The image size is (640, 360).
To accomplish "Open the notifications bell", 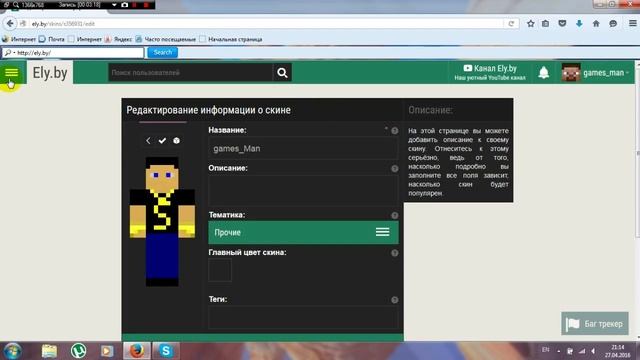I will [x=543, y=73].
